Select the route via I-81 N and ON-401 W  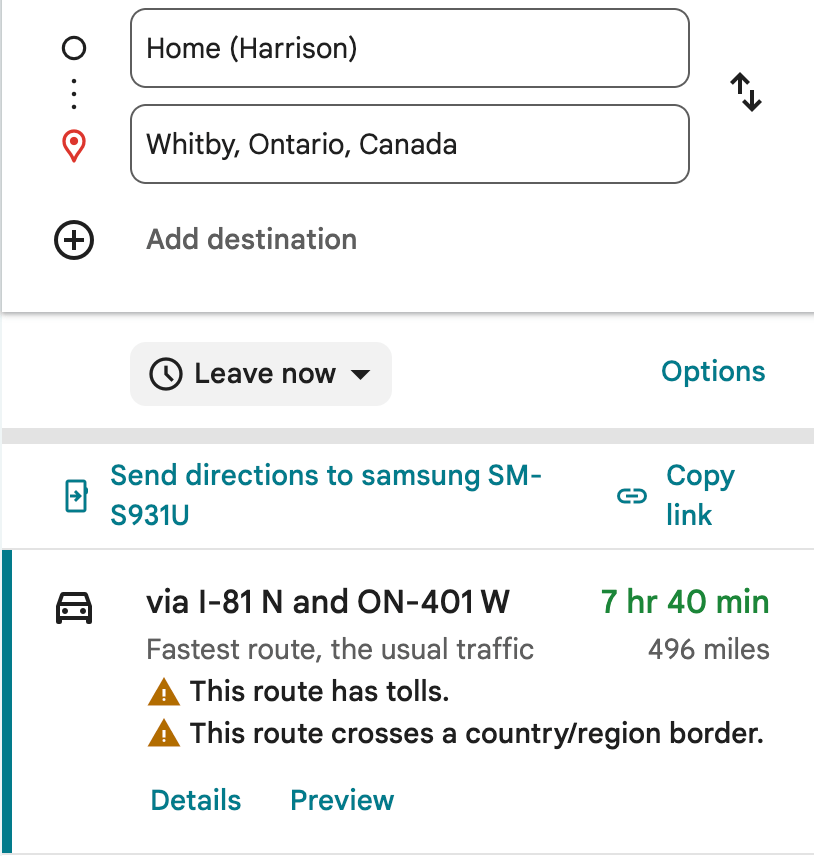click(328, 602)
